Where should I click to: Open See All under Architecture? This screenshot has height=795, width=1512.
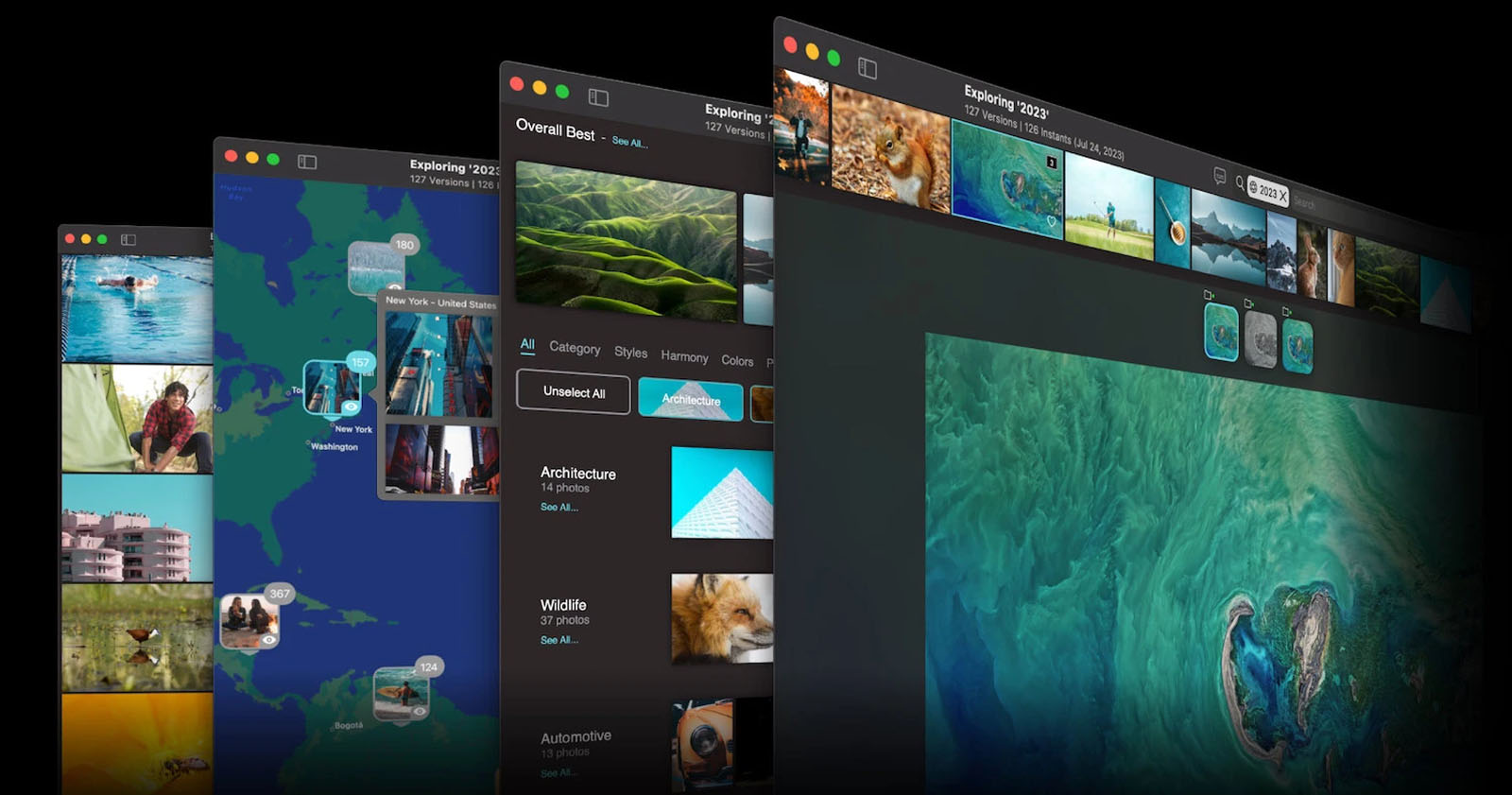[558, 508]
